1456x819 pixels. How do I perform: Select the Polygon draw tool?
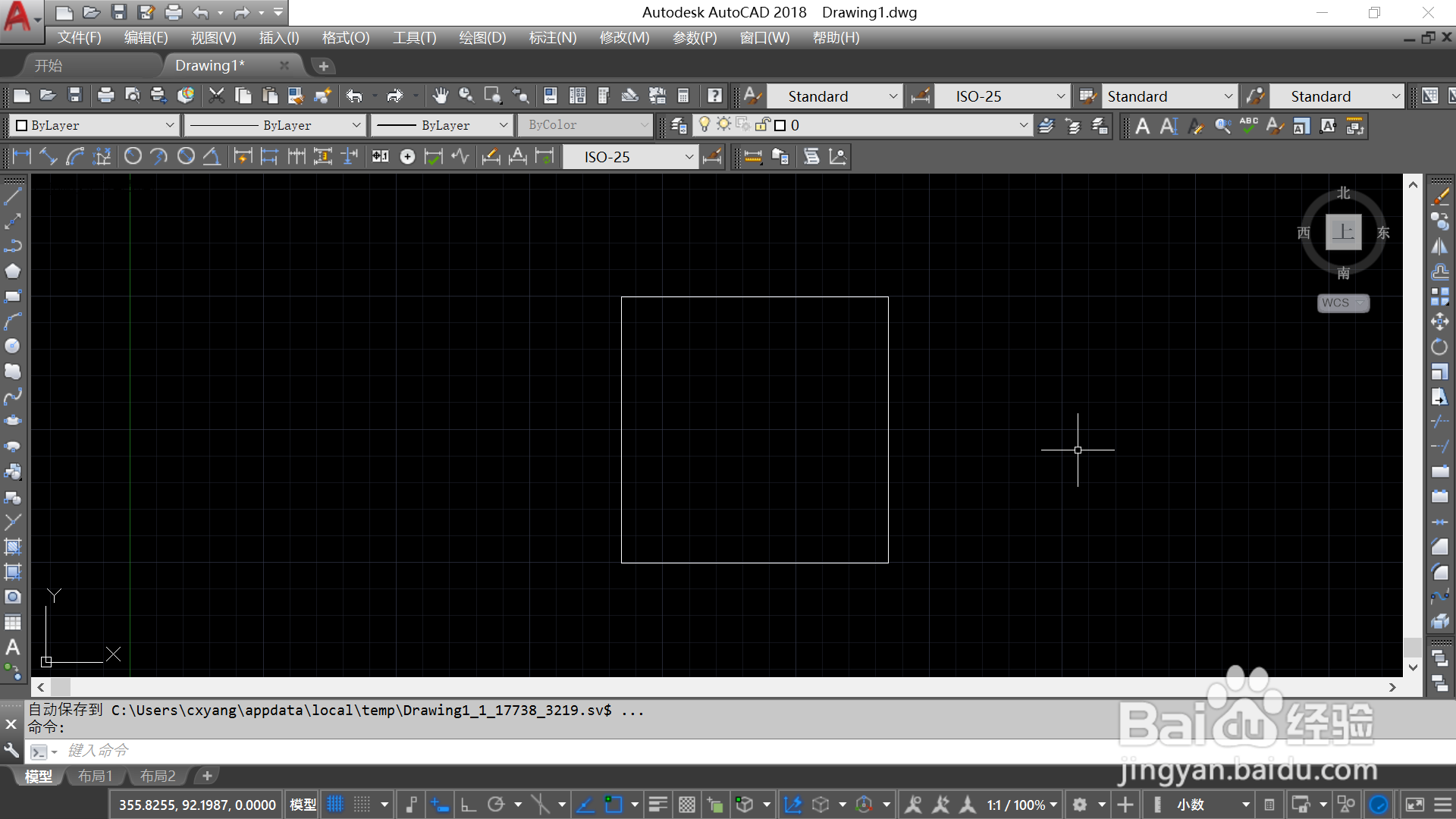tap(13, 271)
